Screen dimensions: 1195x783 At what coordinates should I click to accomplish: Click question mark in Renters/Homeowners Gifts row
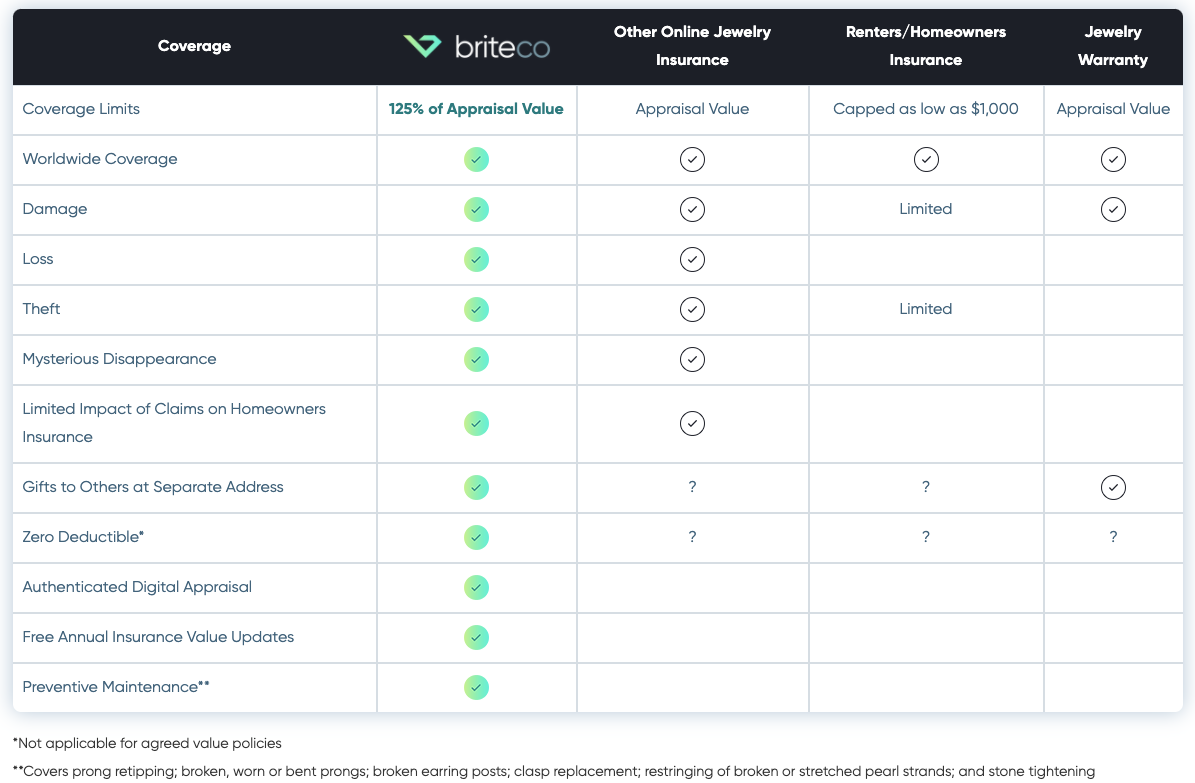[926, 486]
